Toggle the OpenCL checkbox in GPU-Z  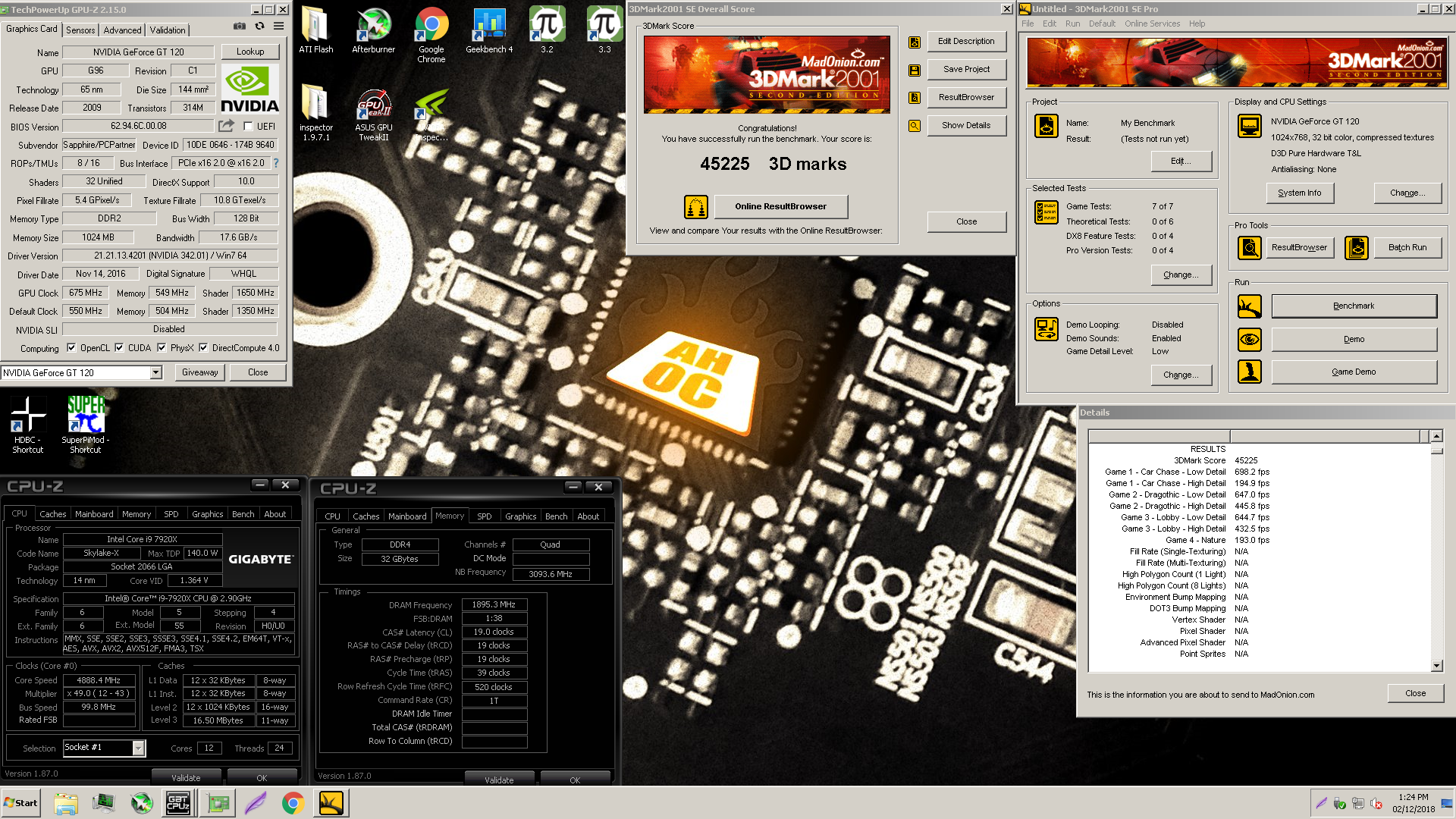(71, 348)
